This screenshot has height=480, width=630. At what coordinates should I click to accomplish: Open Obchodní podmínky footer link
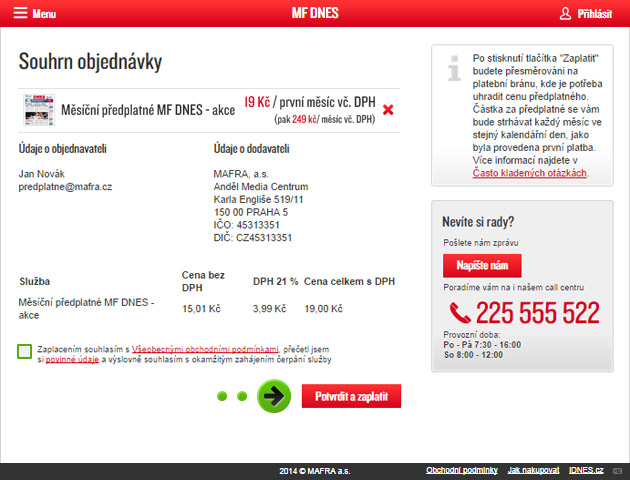point(462,470)
